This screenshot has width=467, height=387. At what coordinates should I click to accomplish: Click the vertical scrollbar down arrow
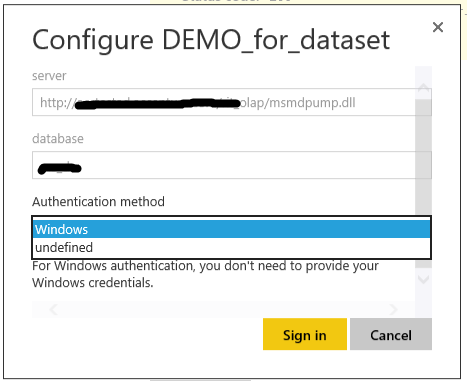pyautogui.click(x=424, y=279)
